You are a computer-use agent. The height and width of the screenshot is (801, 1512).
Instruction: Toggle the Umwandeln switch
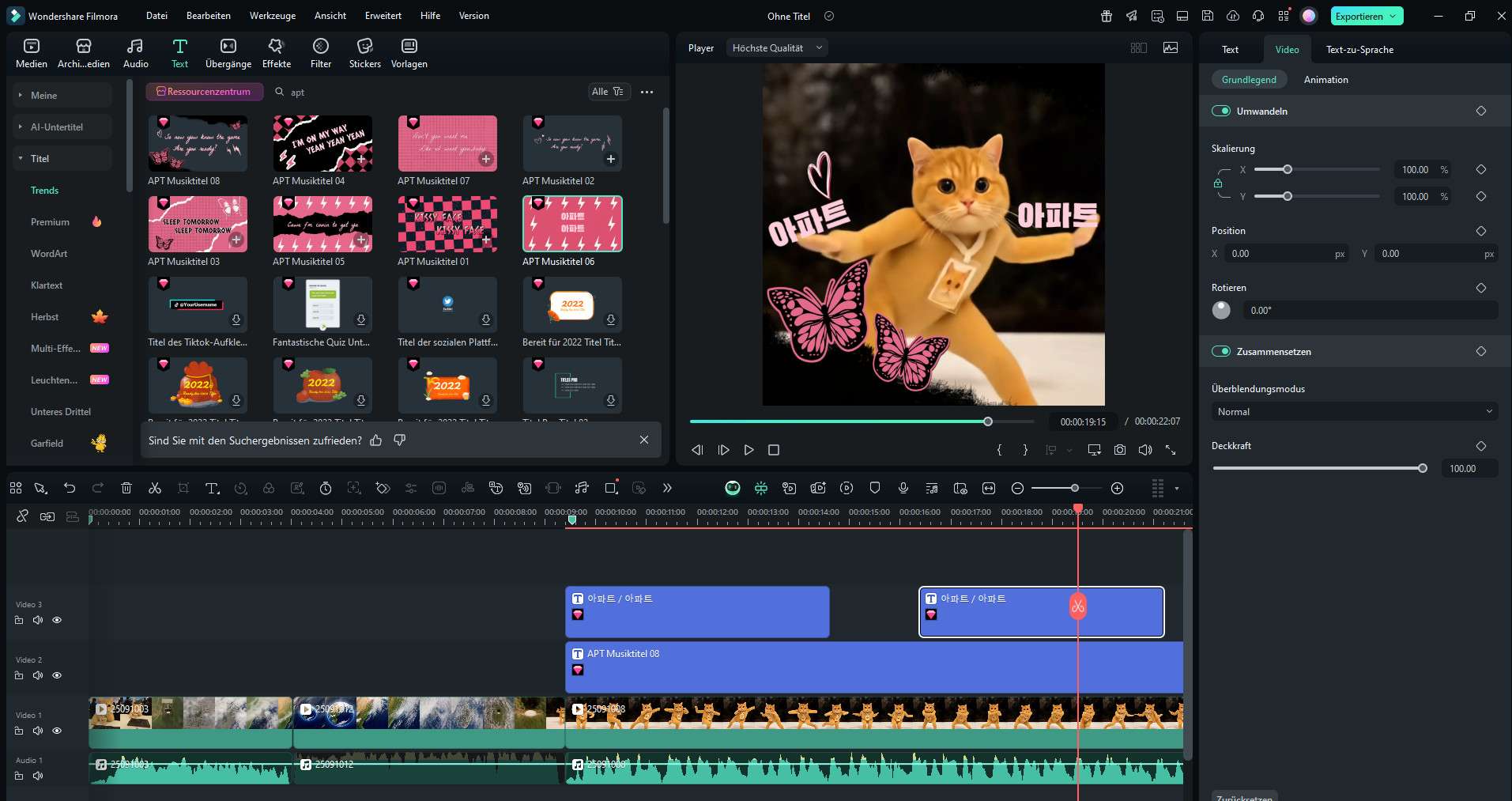[1221, 111]
